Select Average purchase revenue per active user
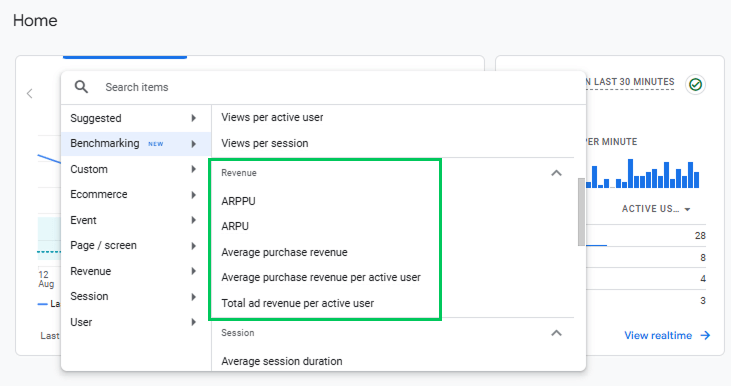 pos(321,277)
